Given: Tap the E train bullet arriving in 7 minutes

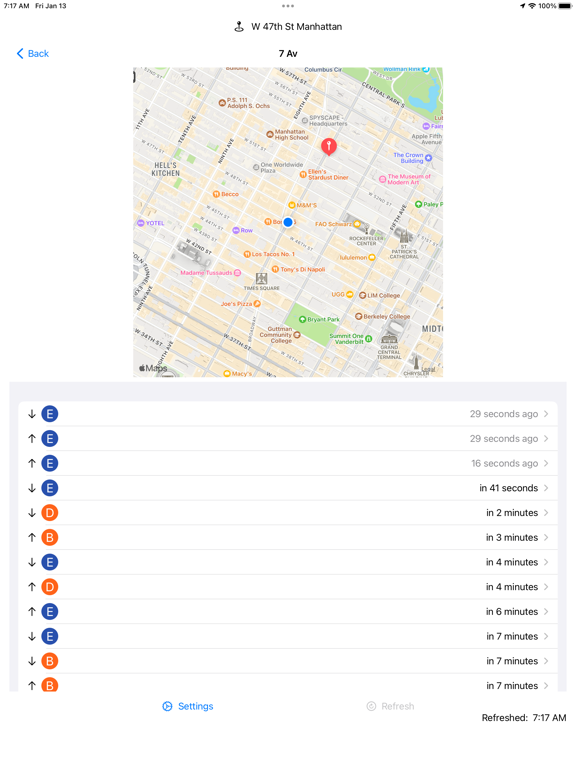Looking at the screenshot, I should [49, 636].
